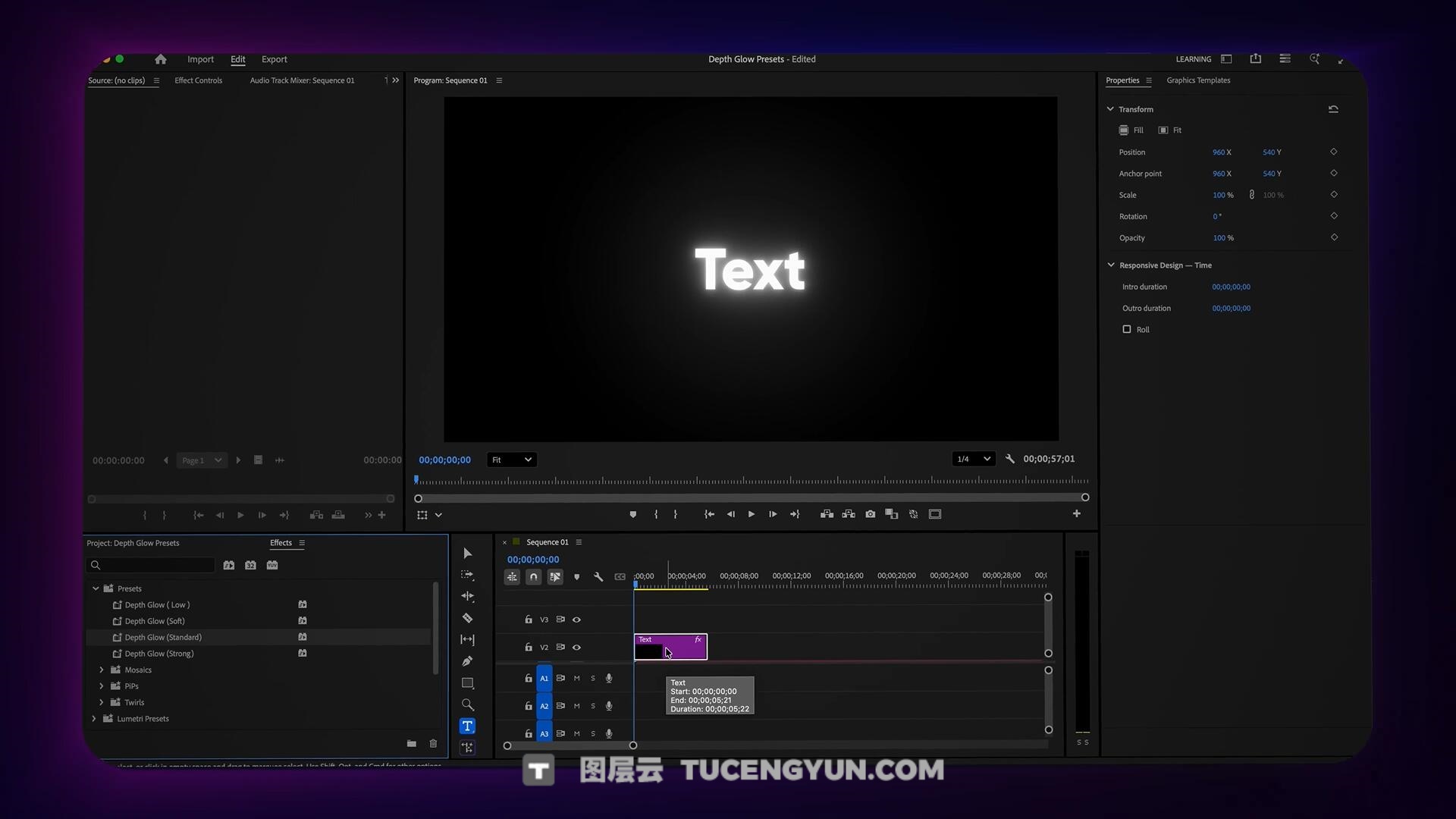This screenshot has height=819, width=1456.
Task: Select the Zoom tool magnifier
Action: [467, 704]
